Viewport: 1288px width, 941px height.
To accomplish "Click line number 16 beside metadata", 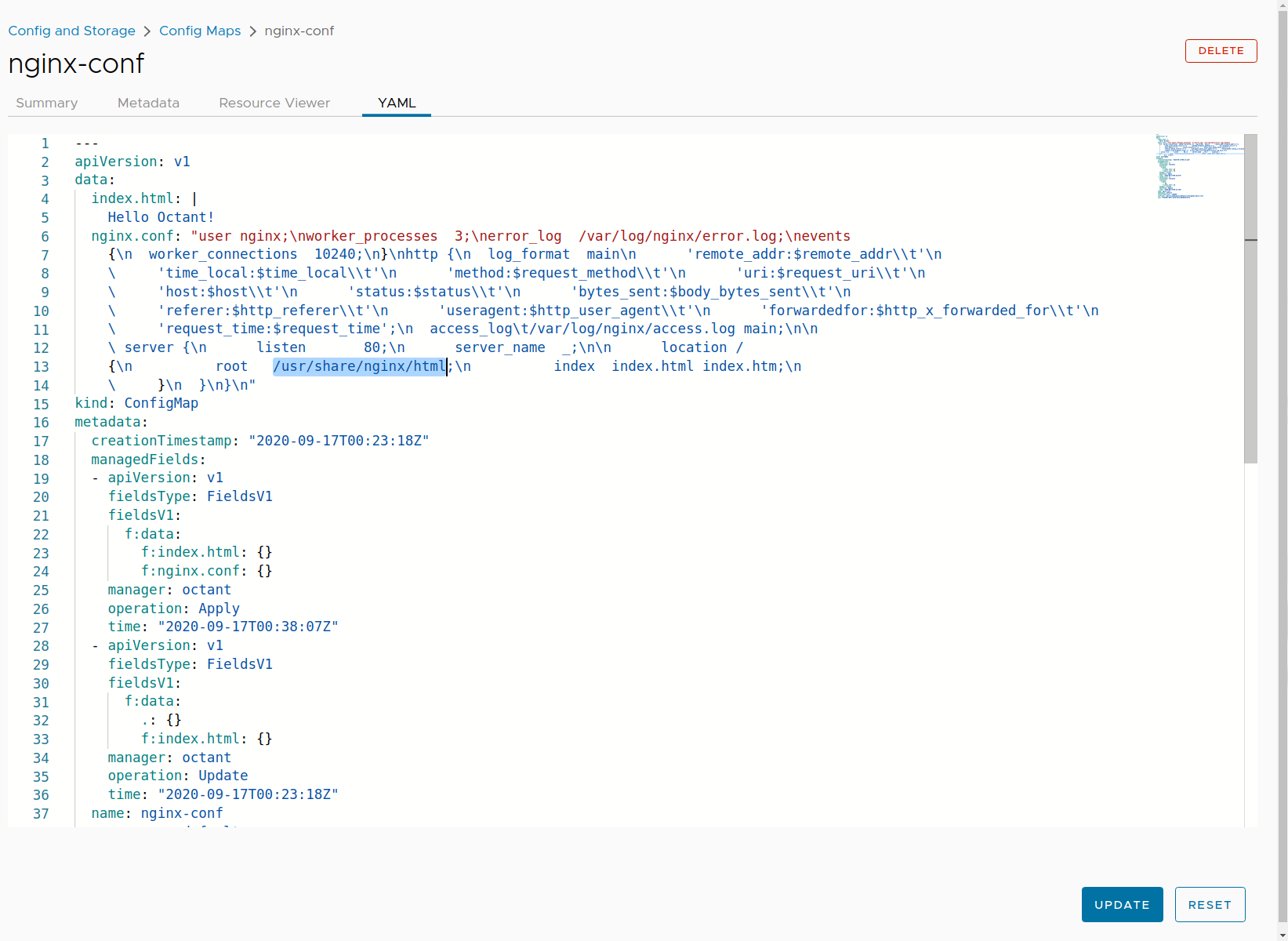I will 41,423.
